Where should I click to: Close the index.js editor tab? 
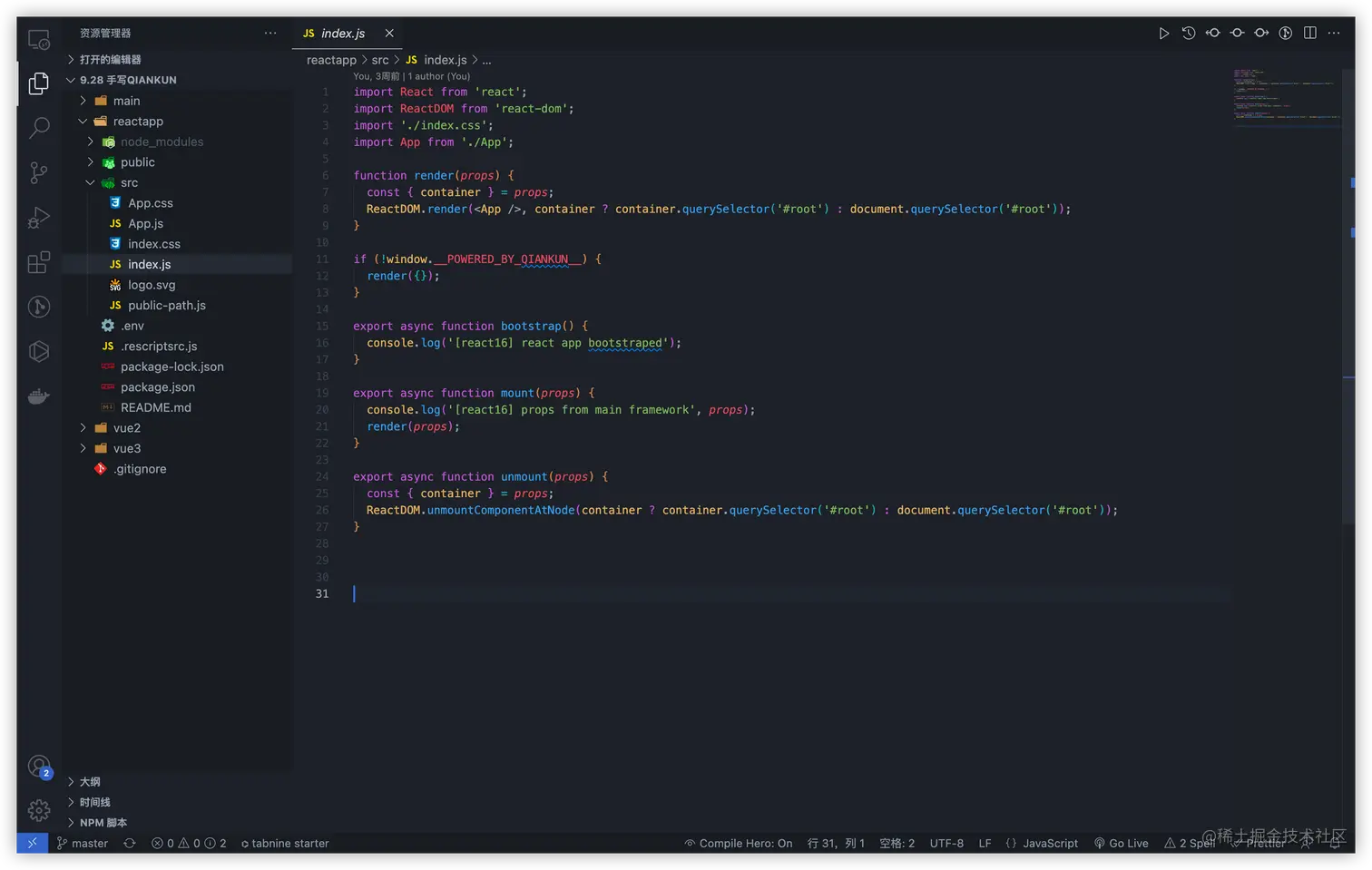[x=389, y=34]
